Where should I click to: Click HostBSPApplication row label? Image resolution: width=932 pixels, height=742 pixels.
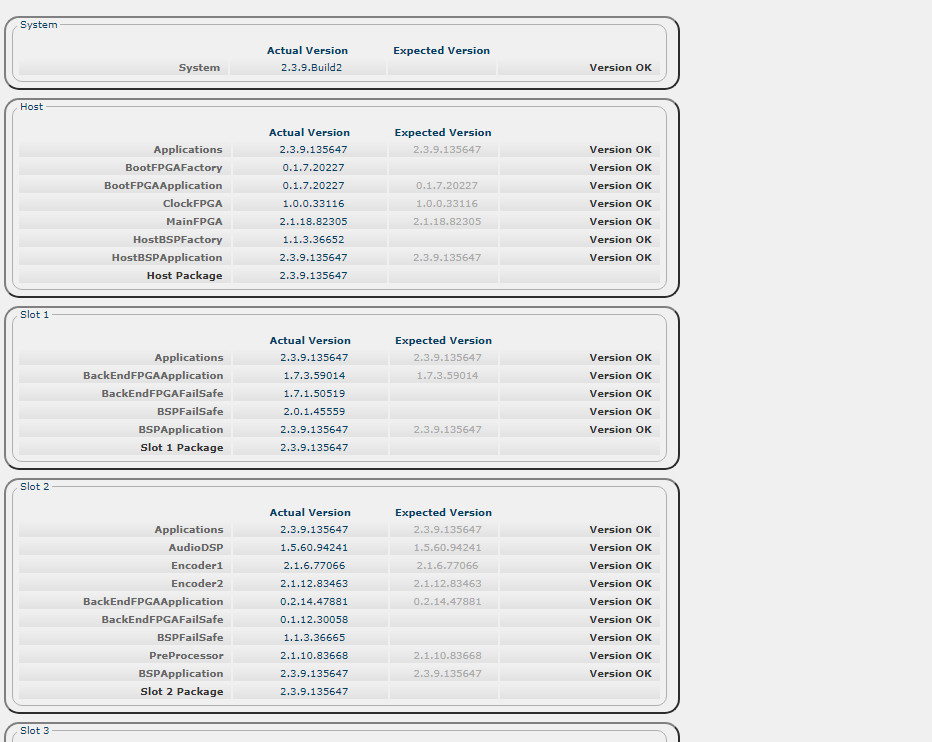coord(167,257)
